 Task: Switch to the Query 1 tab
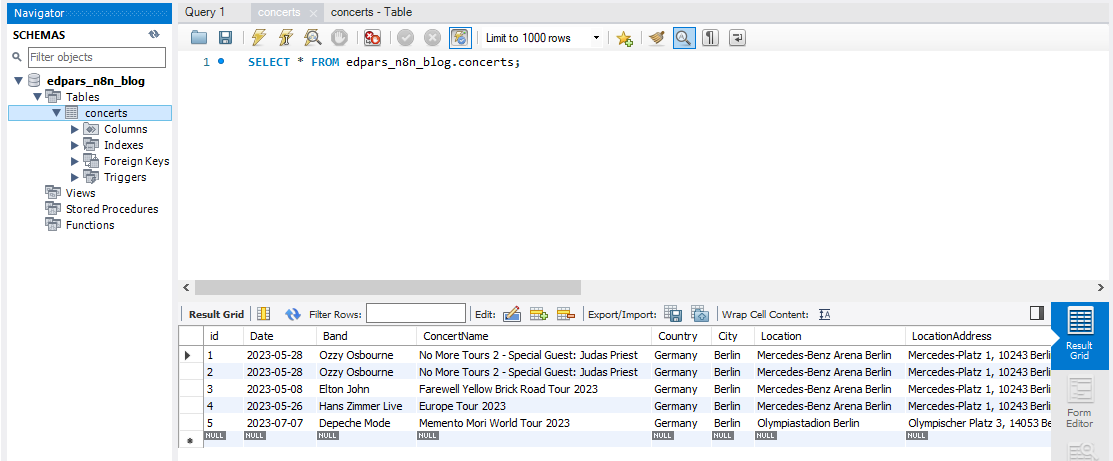click(205, 12)
